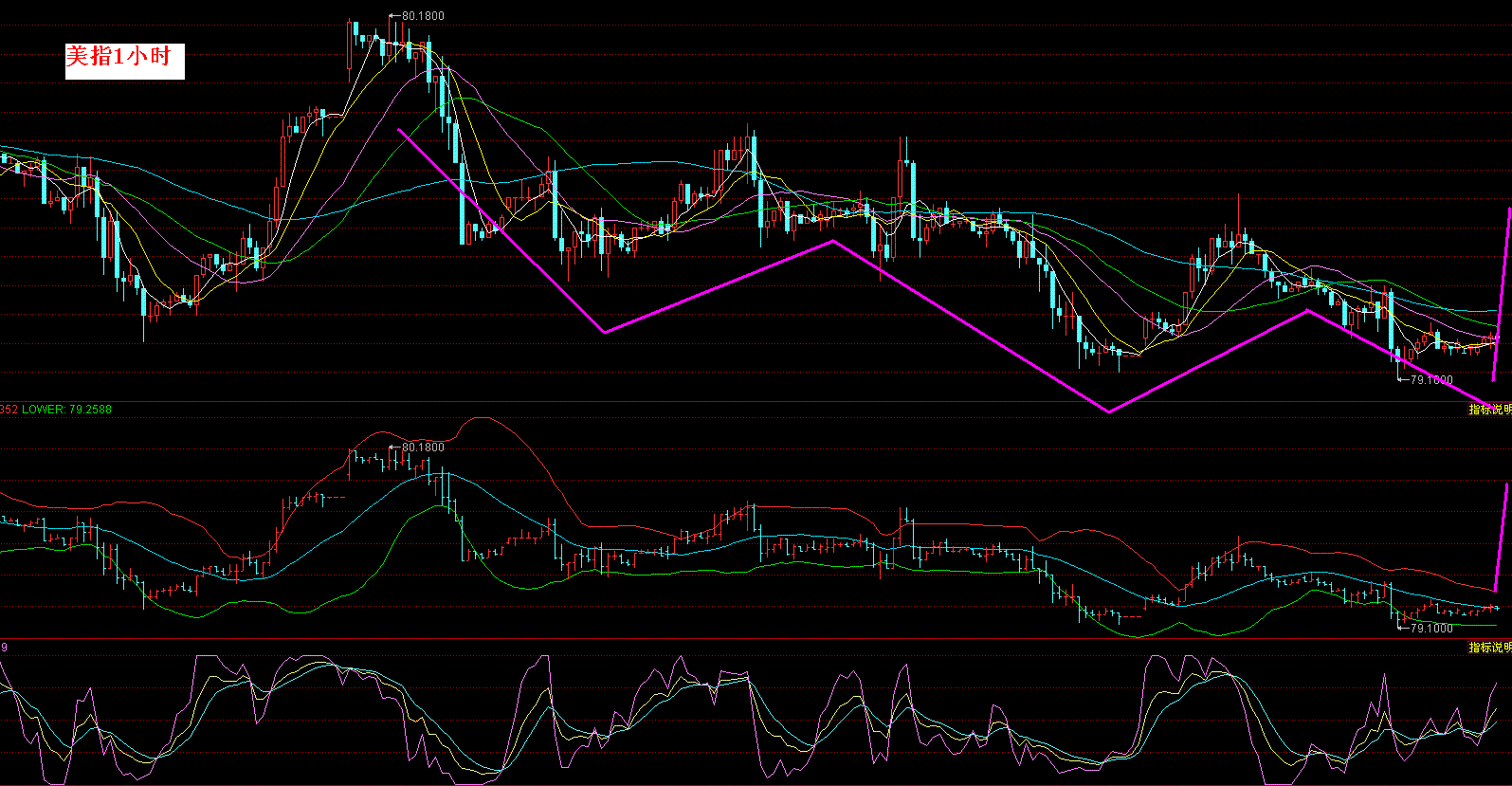
Task: Select the 80.1800 label in Bollinger panel
Action: (x=422, y=448)
